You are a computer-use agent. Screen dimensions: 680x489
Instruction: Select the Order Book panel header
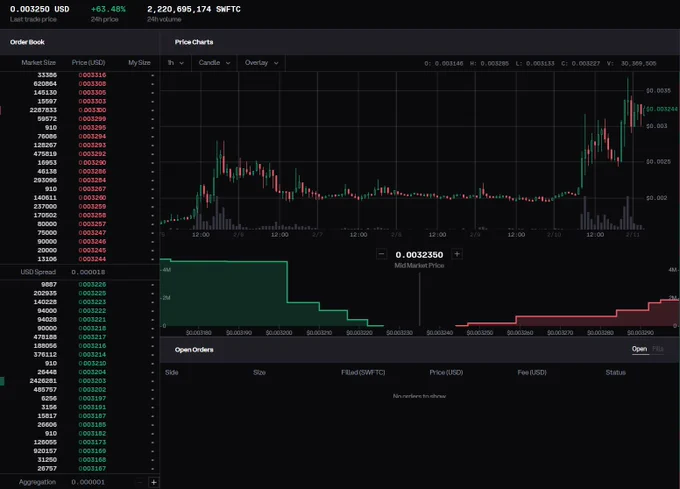point(27,42)
